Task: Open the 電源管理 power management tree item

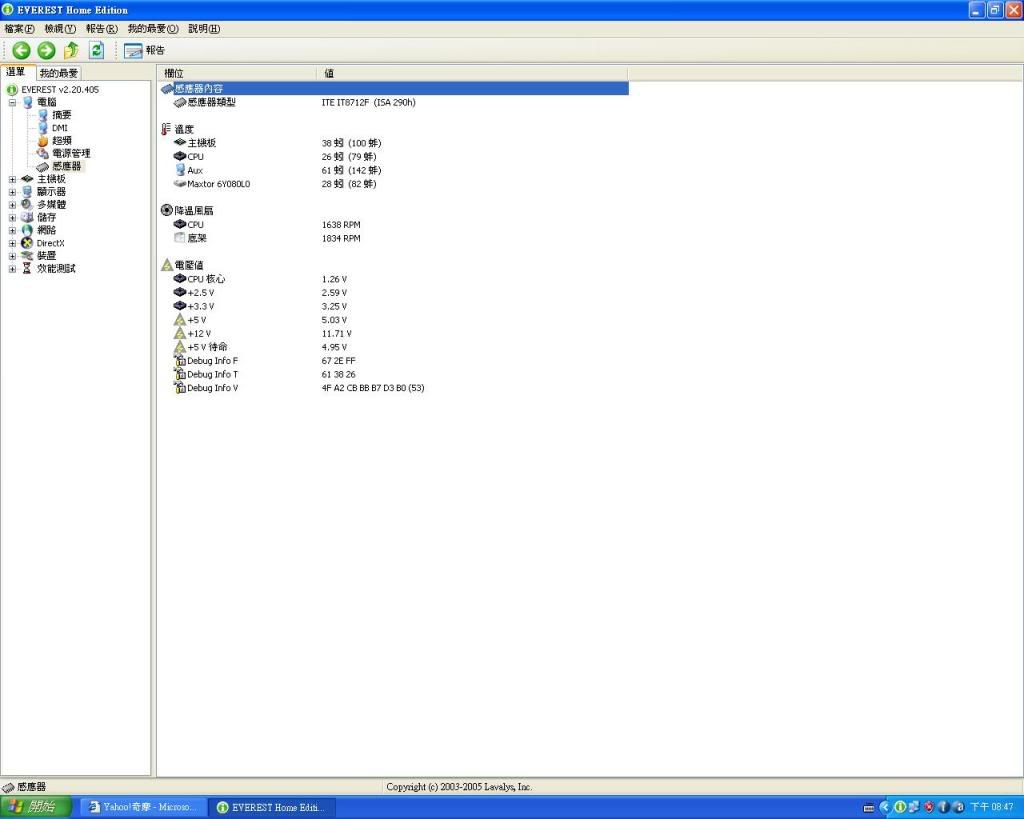Action: [70, 154]
